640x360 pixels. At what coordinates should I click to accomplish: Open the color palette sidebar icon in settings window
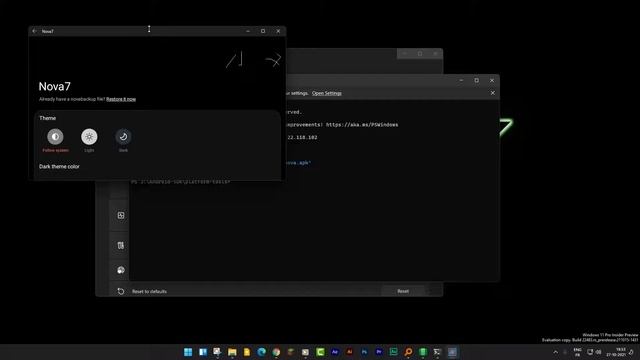121,270
